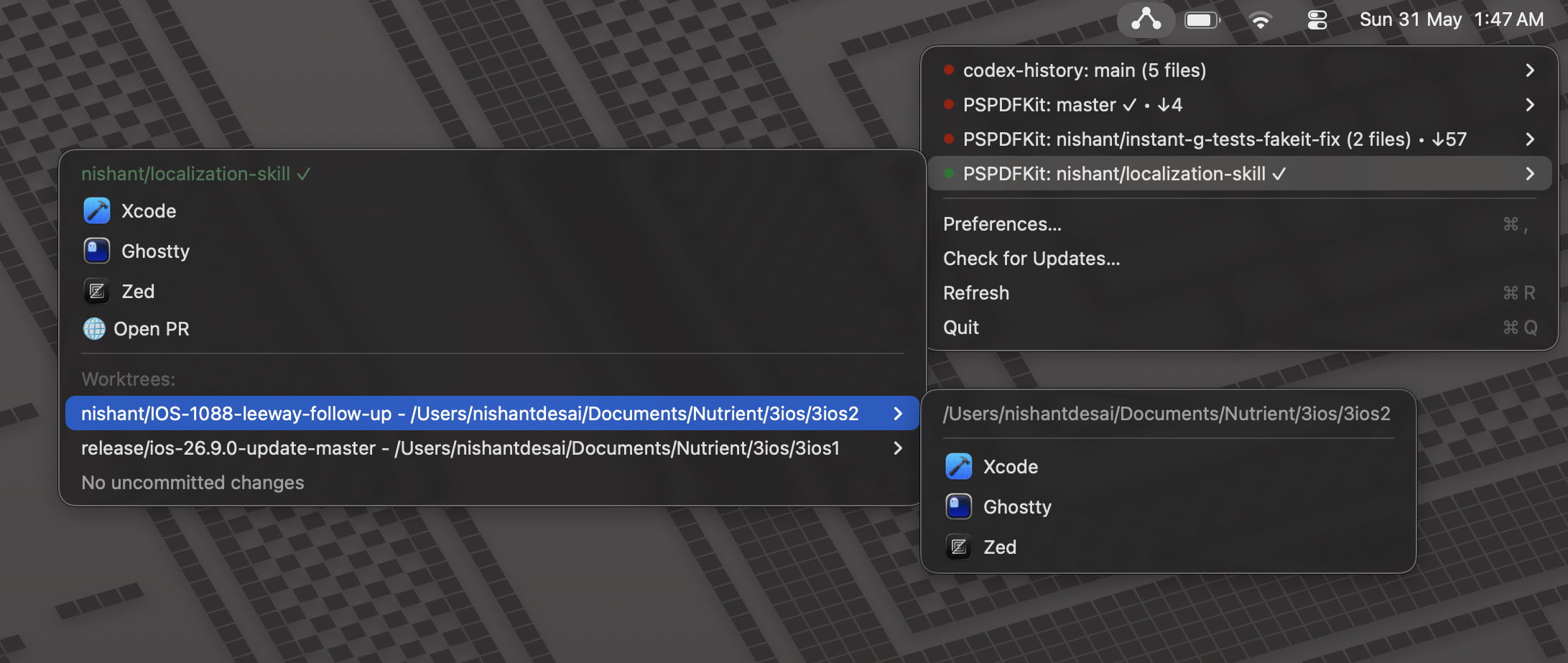The image size is (1568, 663).
Task: Choose Check for Updates...
Action: point(1240,259)
